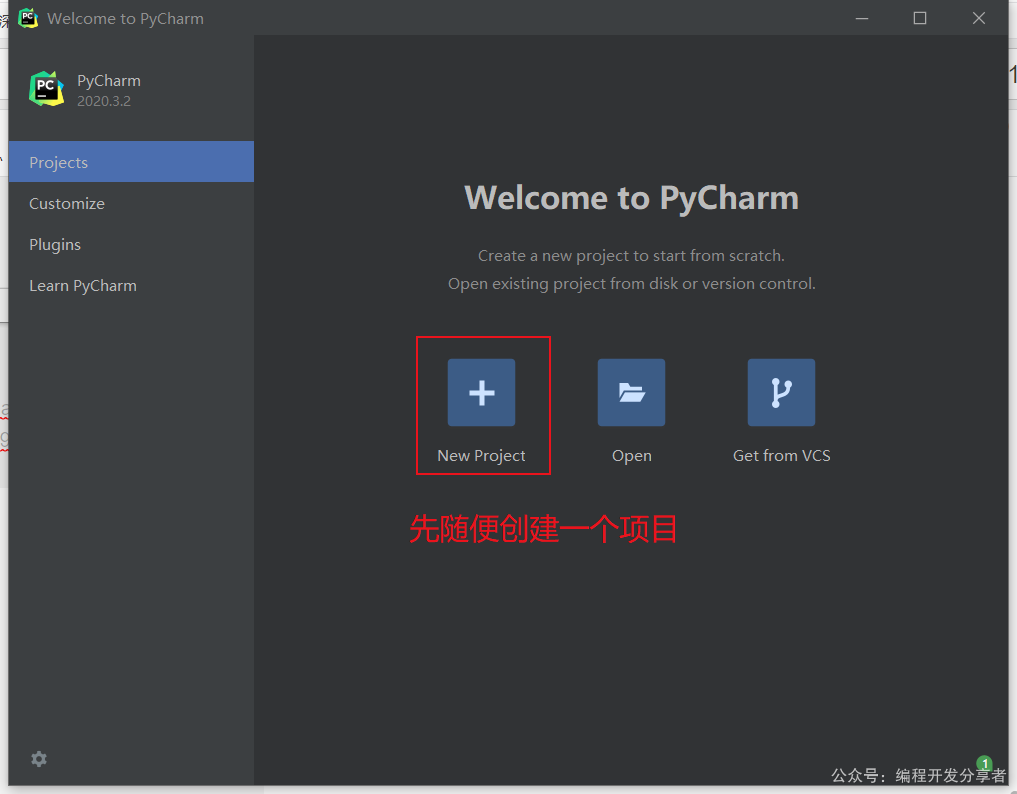The width and height of the screenshot is (1017, 794).
Task: Click the PyCharm title bar icon
Action: coord(28,18)
